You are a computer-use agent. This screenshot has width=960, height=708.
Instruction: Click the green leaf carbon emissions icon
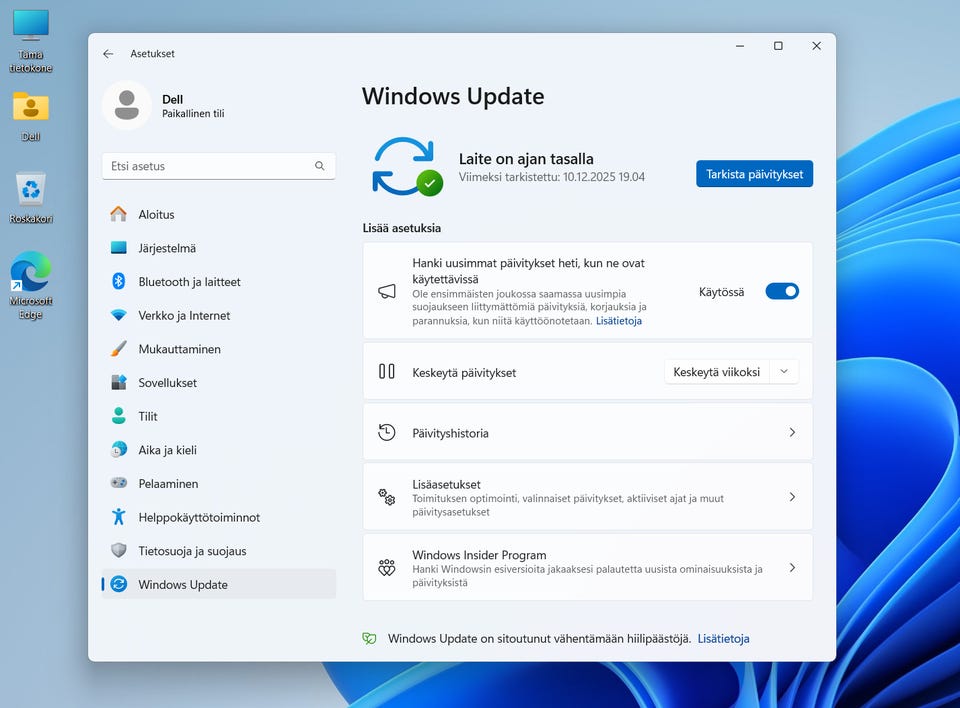369,639
